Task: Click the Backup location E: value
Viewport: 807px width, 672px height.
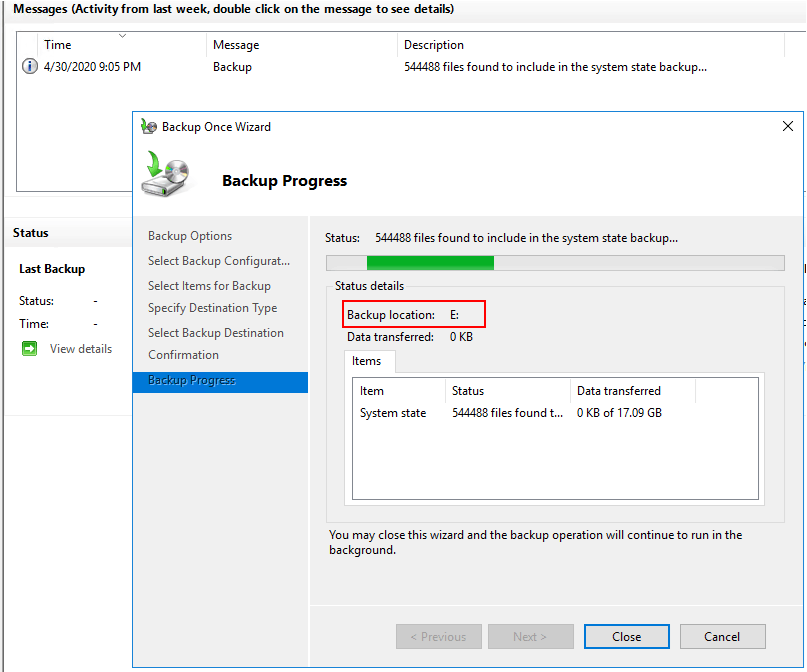Action: pos(454,315)
